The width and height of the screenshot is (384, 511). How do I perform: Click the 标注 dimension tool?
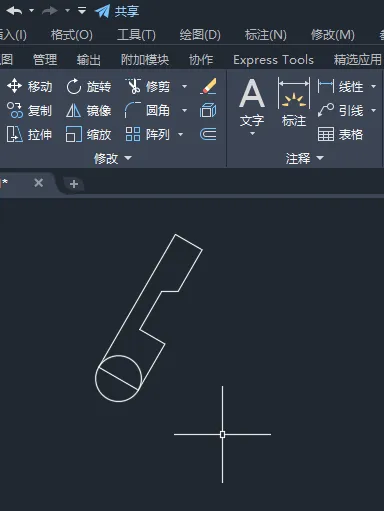[294, 103]
